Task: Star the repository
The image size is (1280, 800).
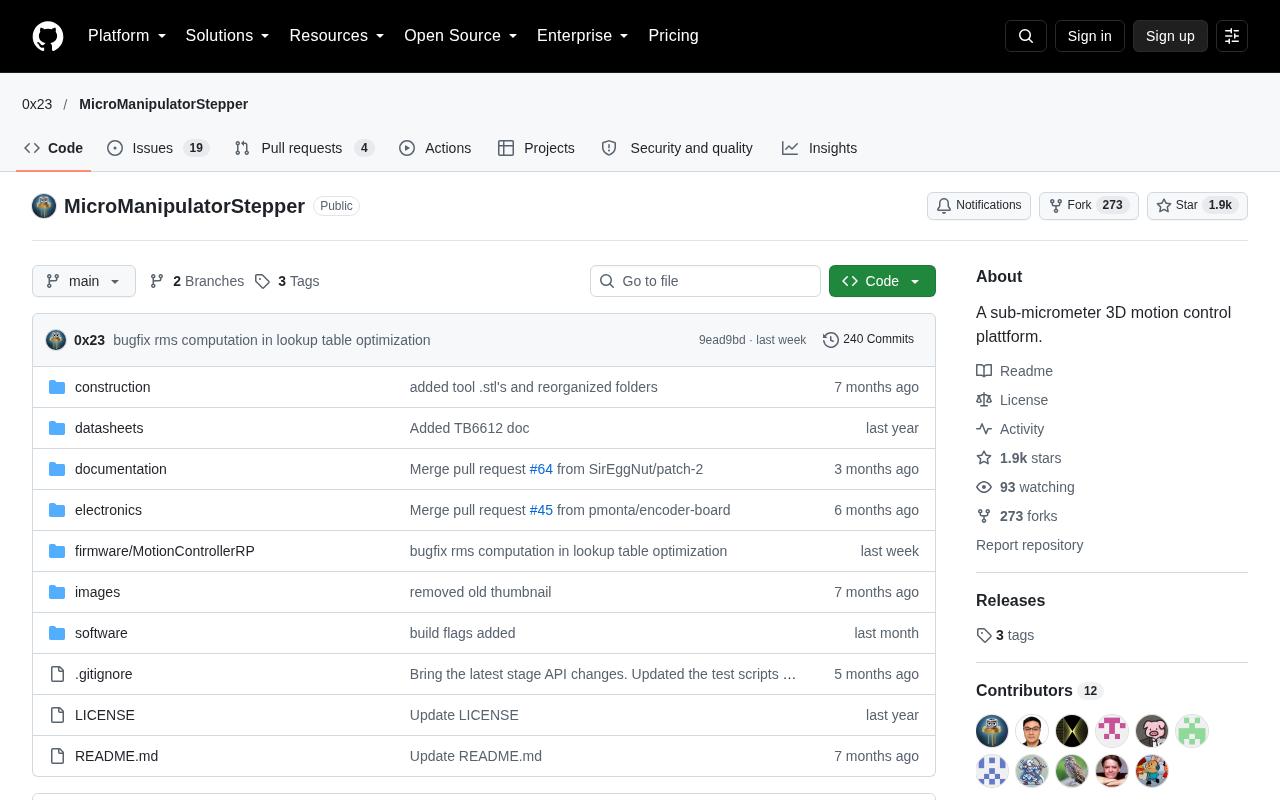Action: (1197, 206)
